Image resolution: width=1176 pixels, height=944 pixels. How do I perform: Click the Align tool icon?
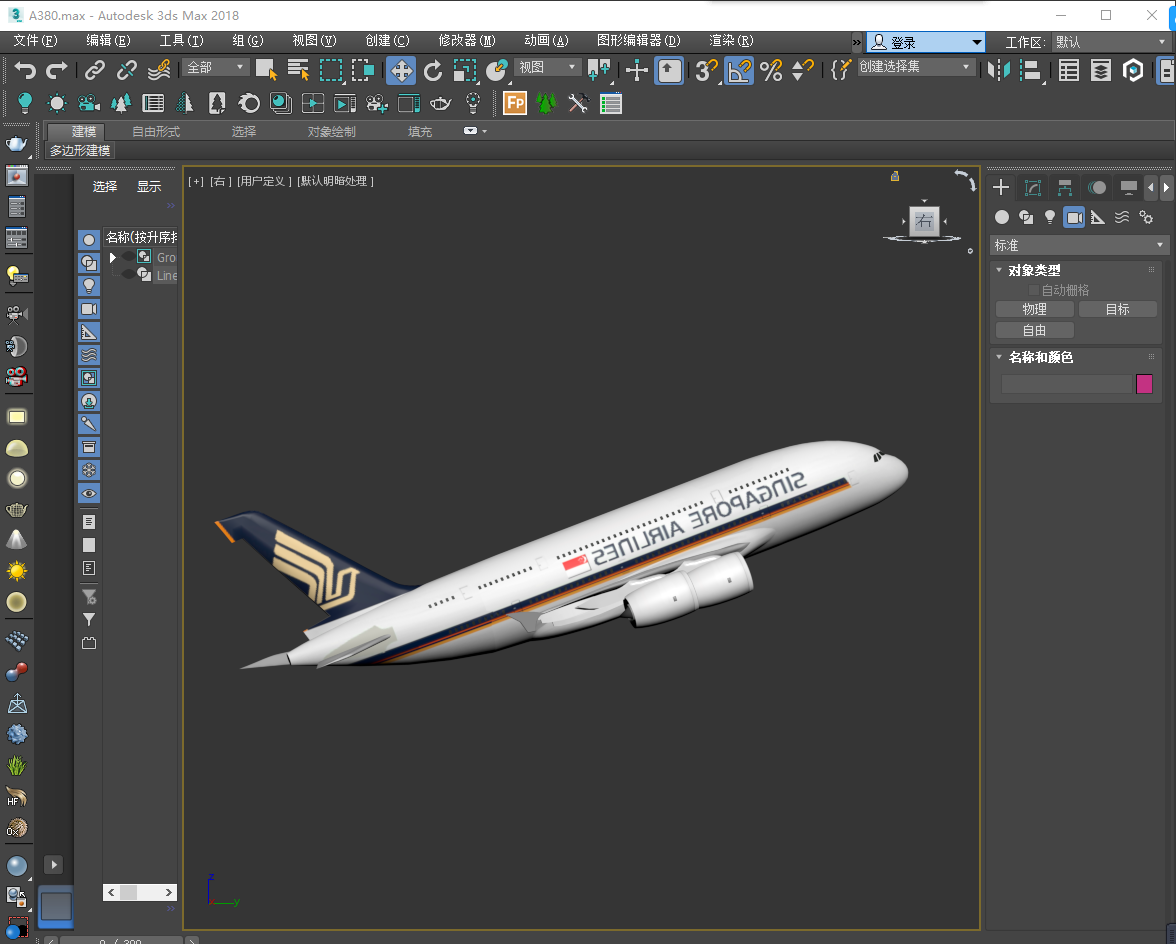1031,70
